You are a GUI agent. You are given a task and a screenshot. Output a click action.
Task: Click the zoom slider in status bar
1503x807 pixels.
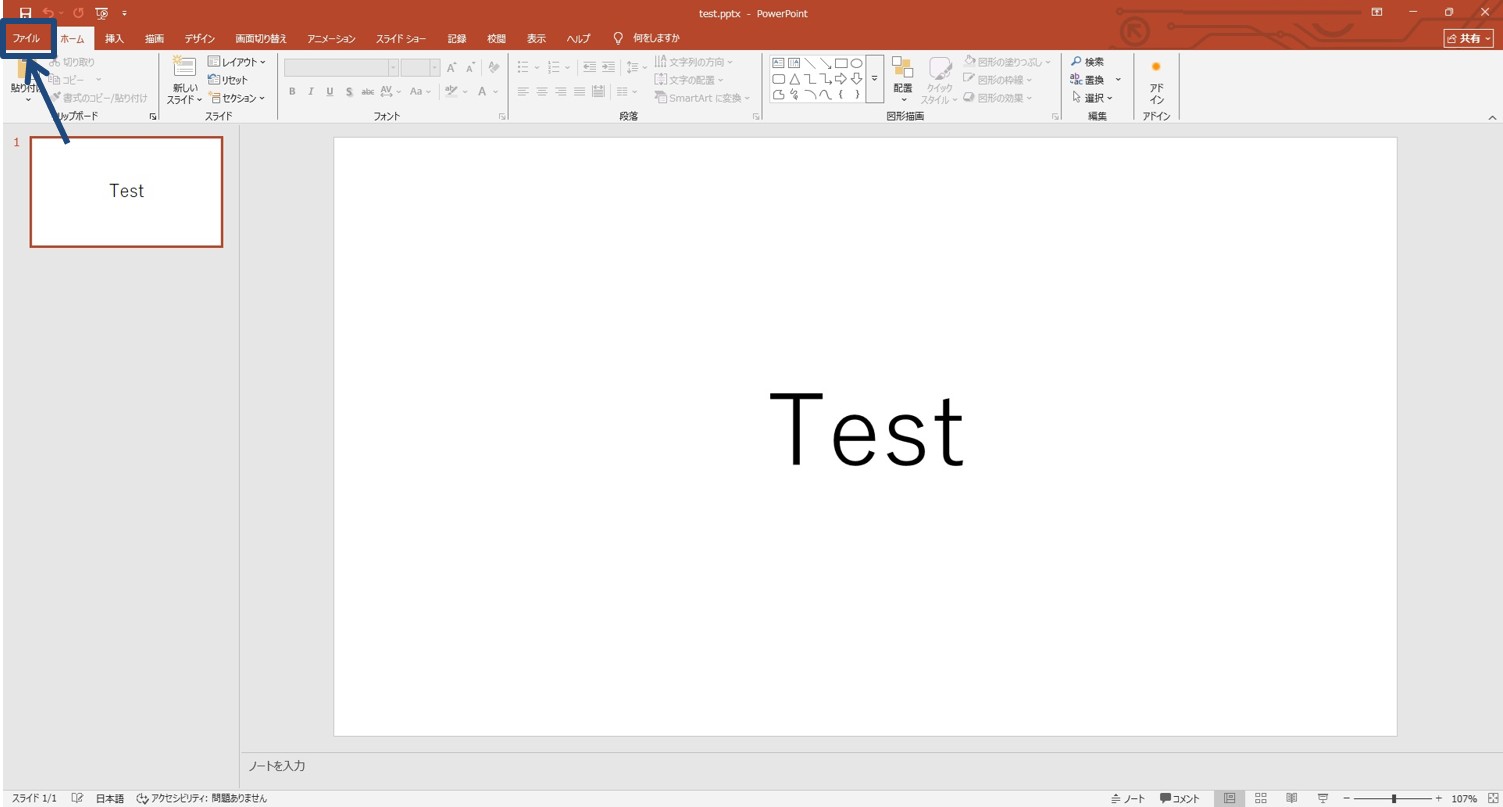(x=1393, y=798)
